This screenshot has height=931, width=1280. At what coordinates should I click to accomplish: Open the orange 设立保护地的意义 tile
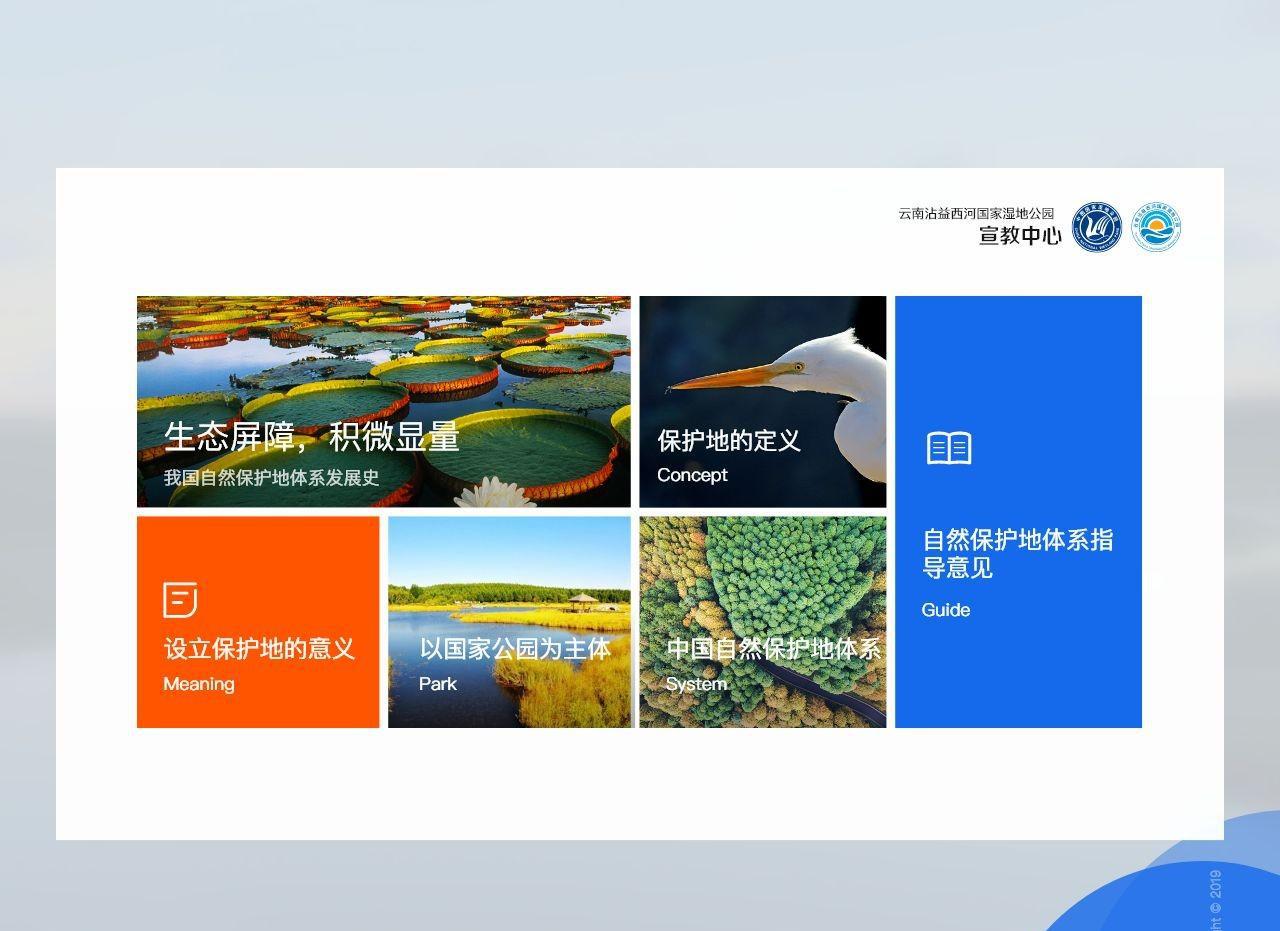click(x=258, y=622)
